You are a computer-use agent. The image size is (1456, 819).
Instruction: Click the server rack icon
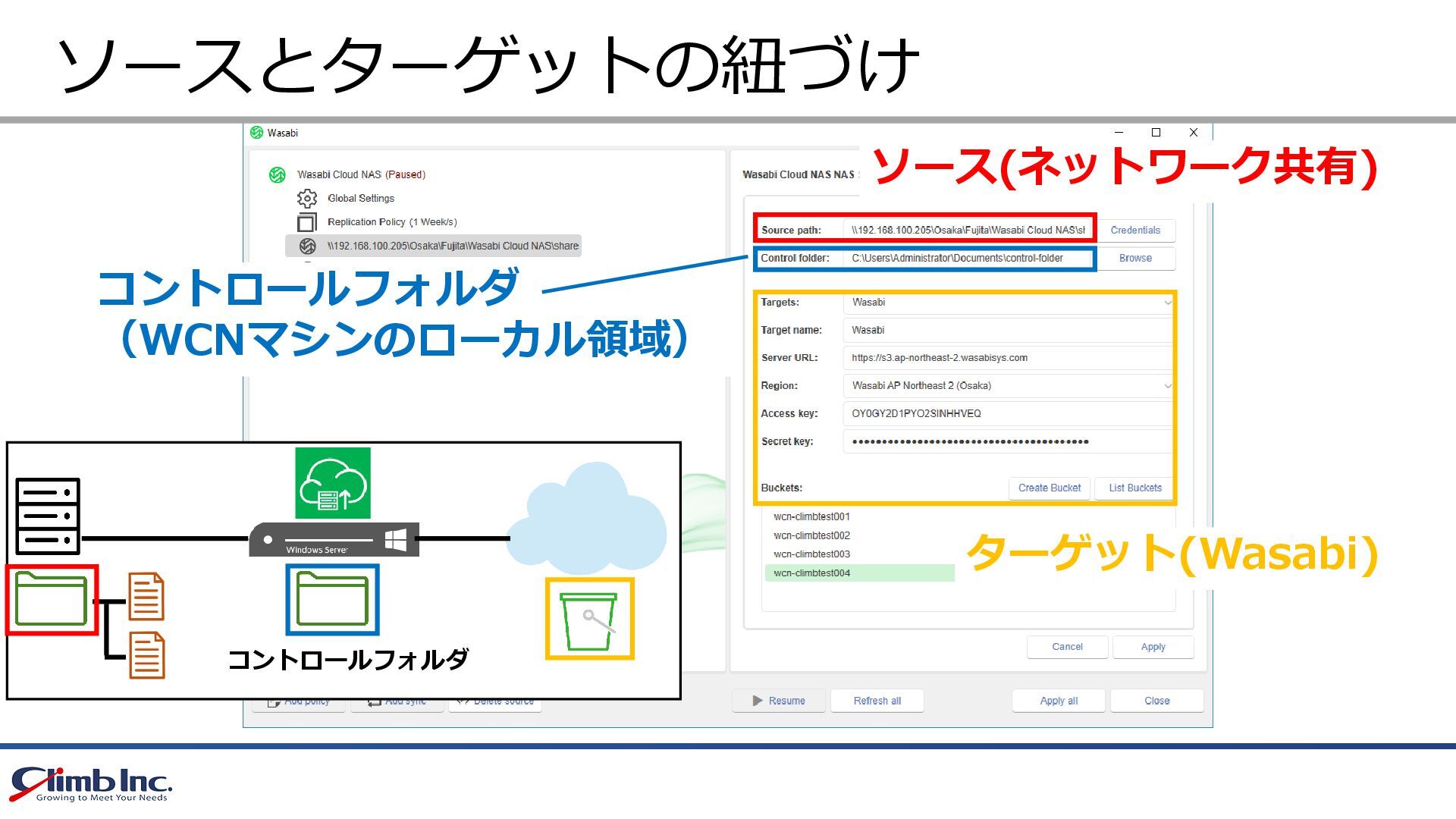[x=48, y=516]
